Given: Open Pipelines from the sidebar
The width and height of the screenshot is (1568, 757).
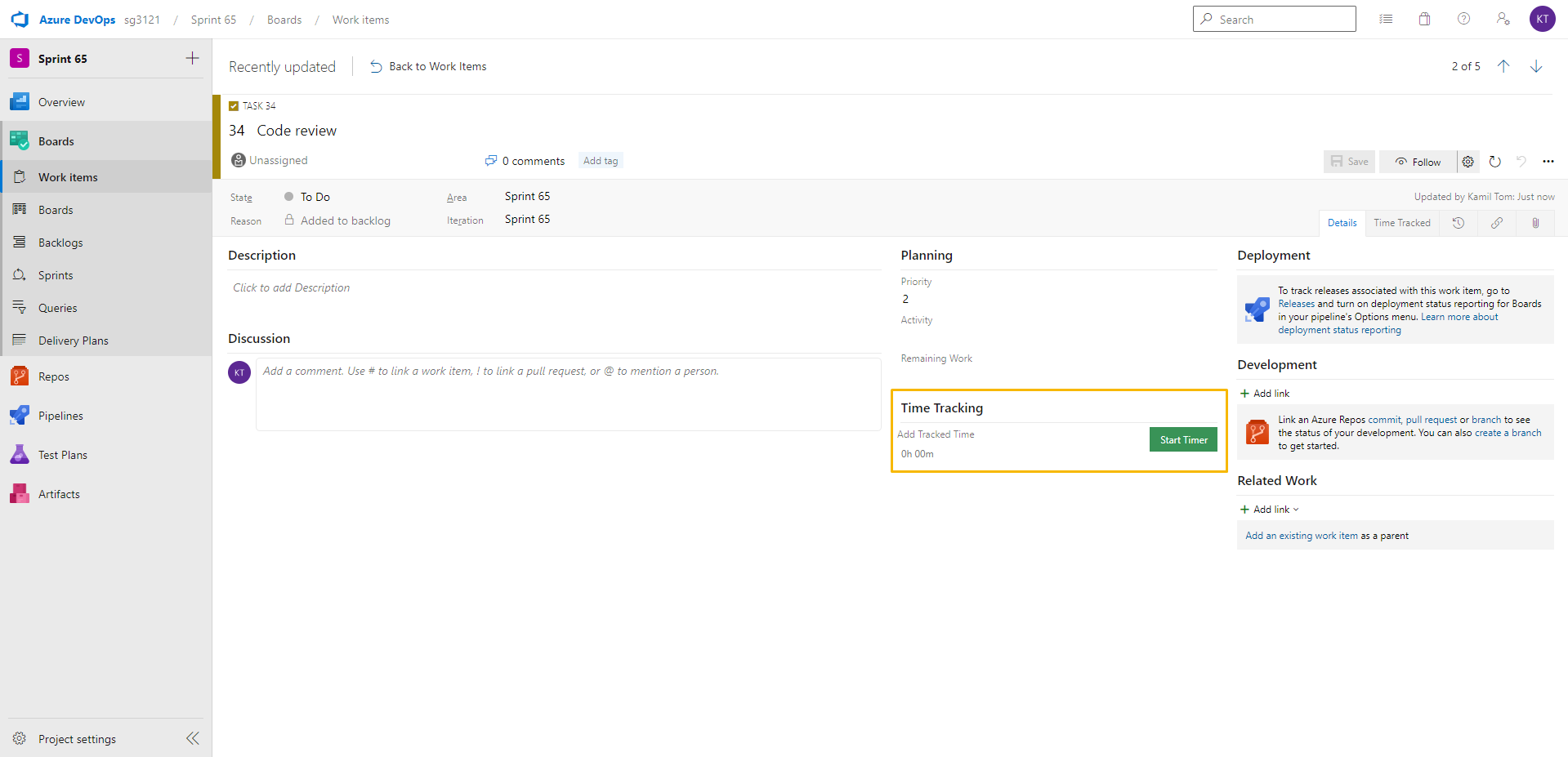Looking at the screenshot, I should [60, 415].
